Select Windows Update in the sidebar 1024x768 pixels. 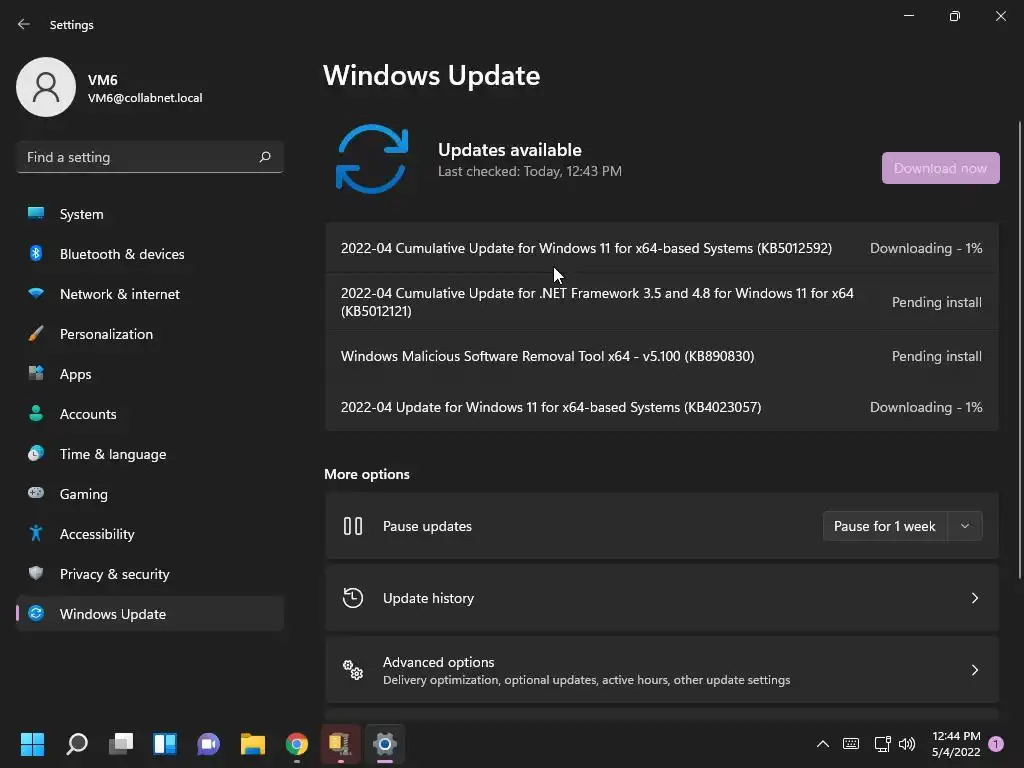(x=150, y=614)
